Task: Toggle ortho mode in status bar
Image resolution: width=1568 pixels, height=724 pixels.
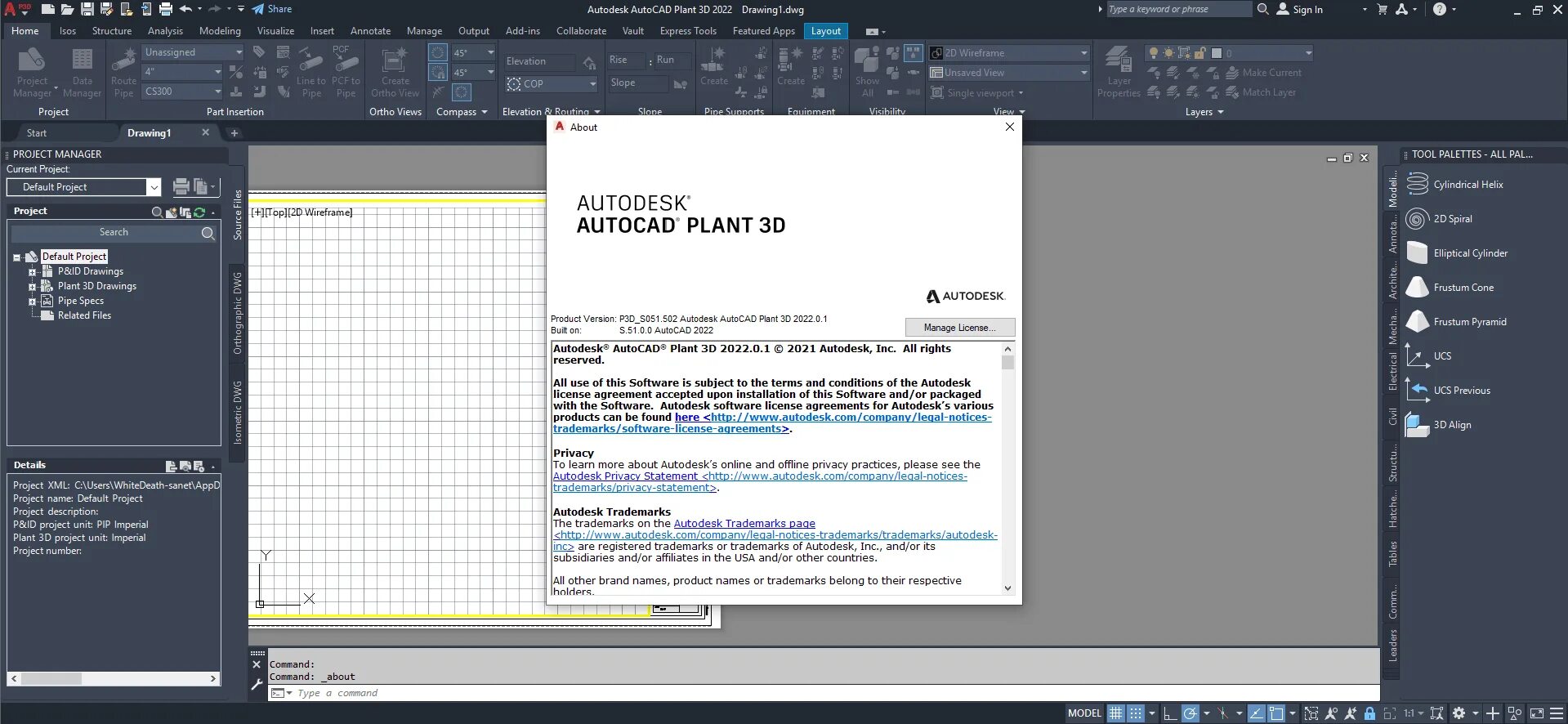Action: coord(1170,713)
